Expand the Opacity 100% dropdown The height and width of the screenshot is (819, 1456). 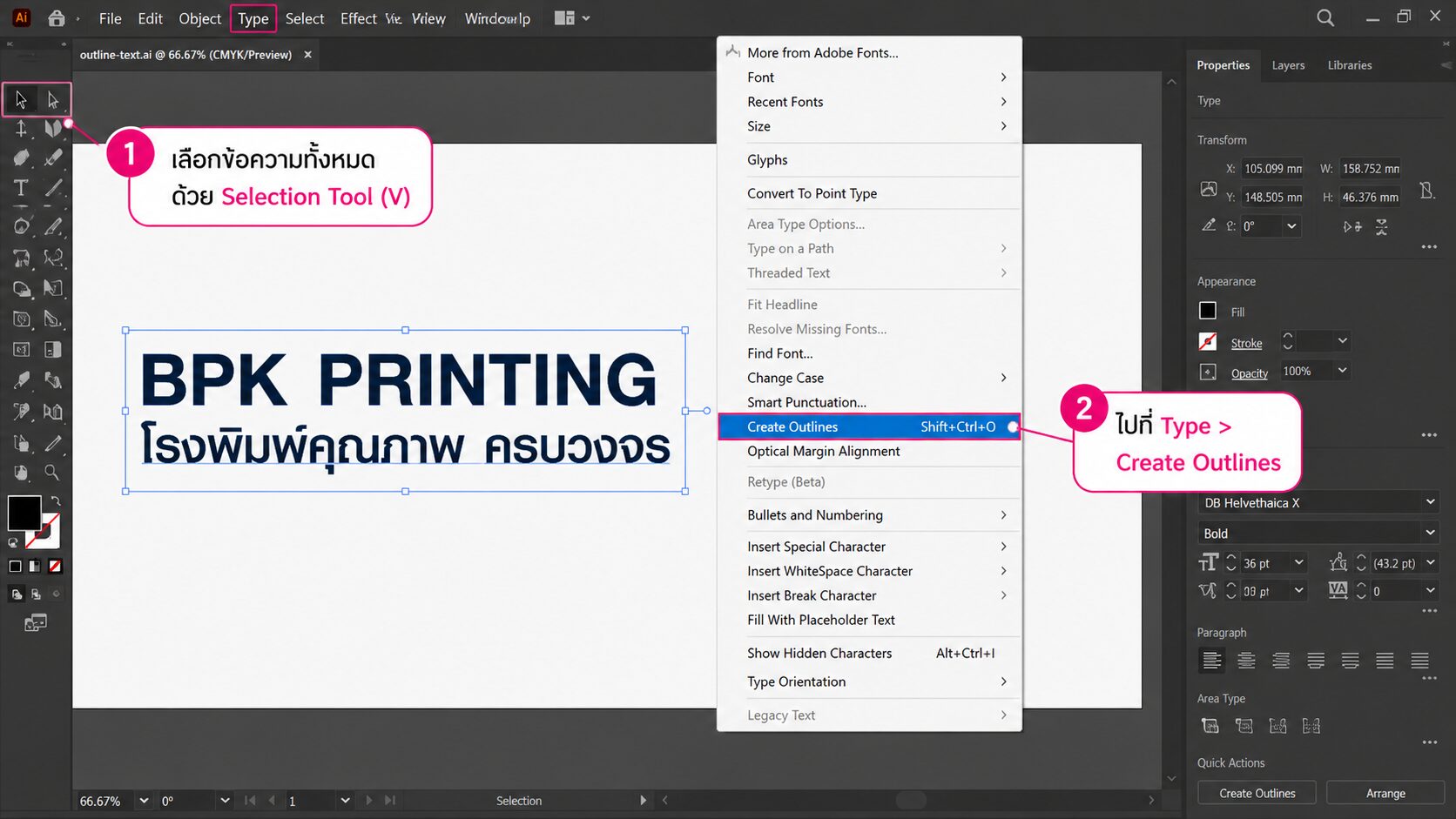tap(1342, 371)
